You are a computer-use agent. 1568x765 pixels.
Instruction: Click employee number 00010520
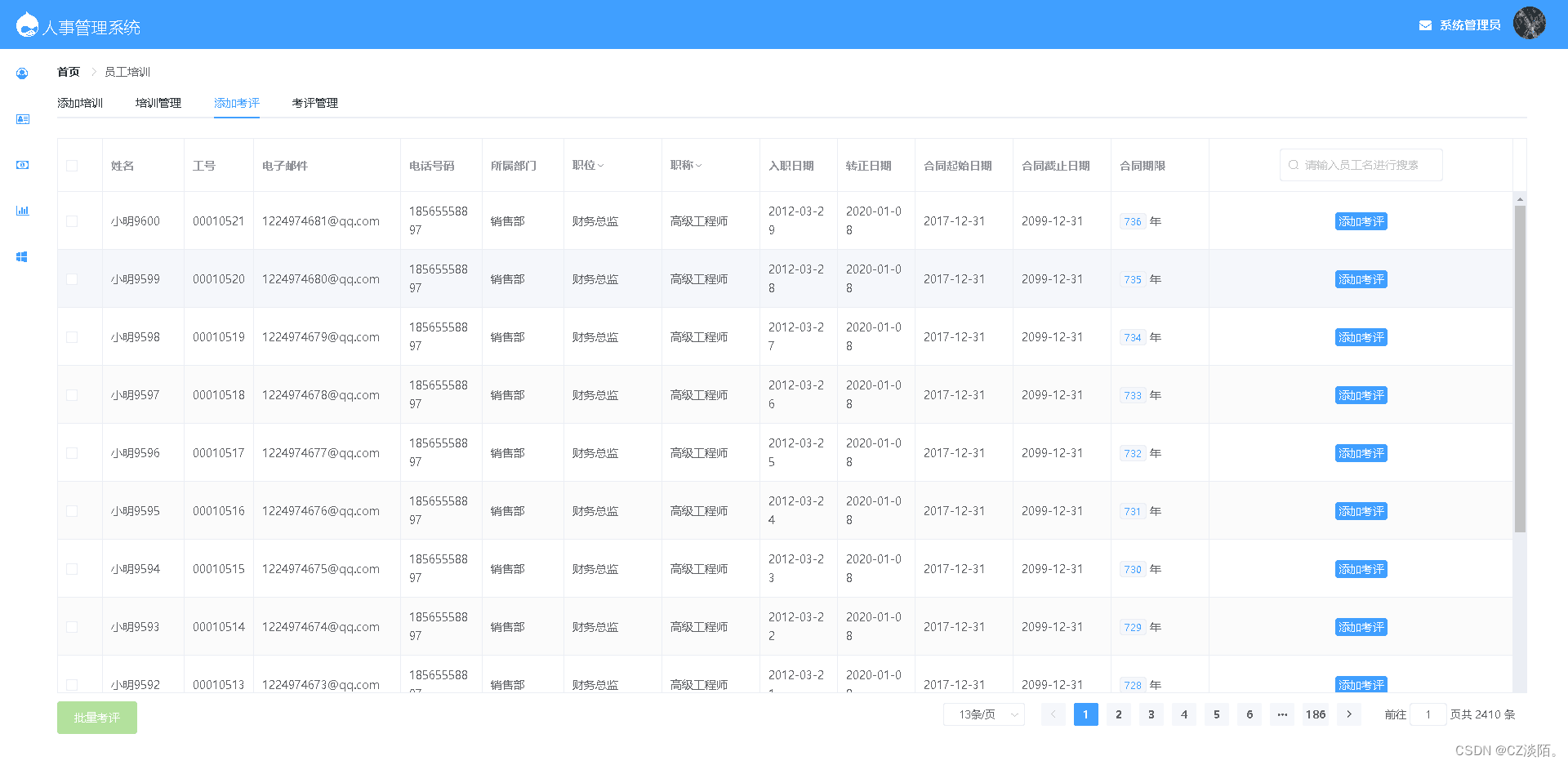[x=219, y=279]
